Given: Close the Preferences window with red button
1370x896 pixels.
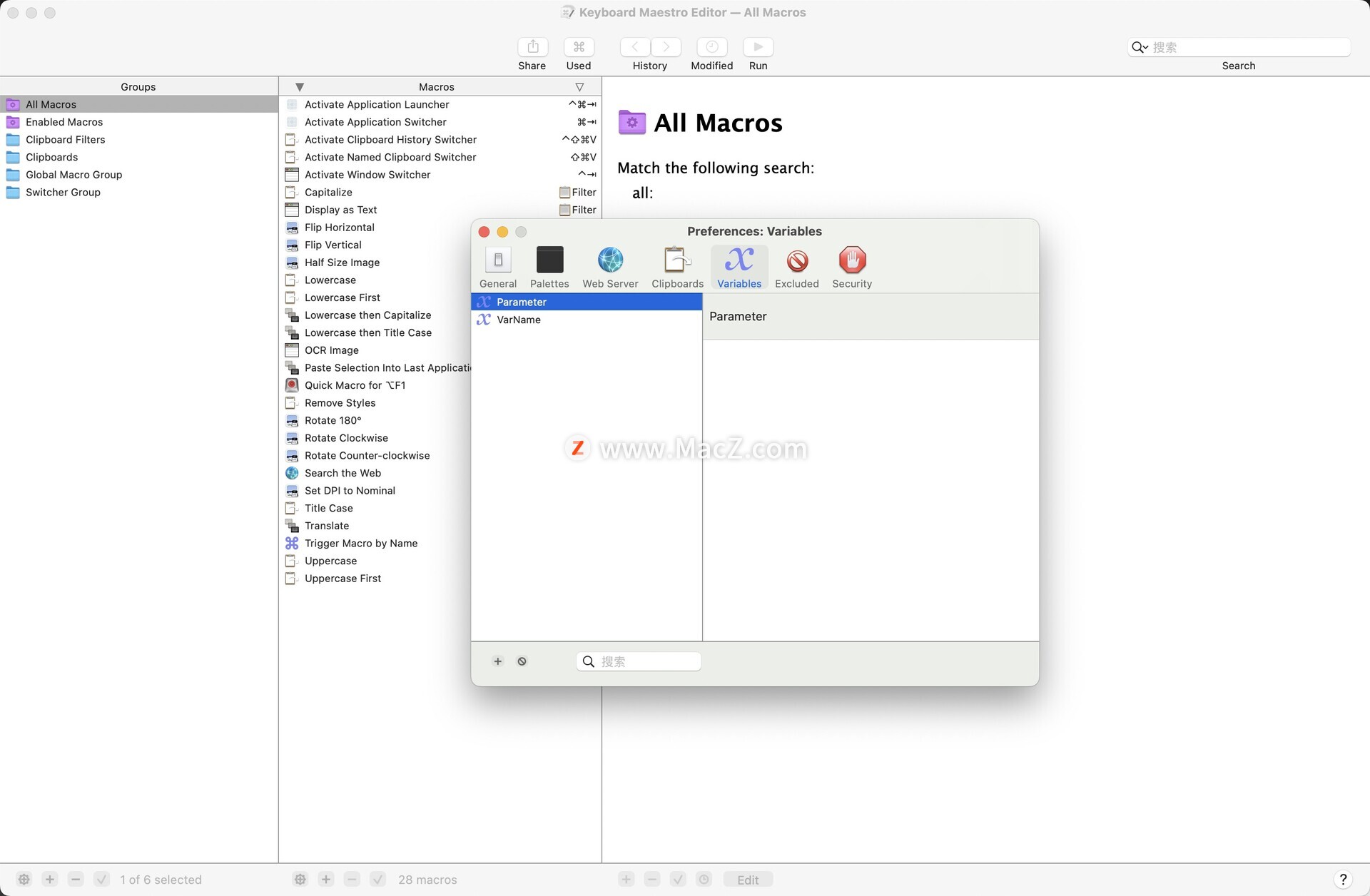Looking at the screenshot, I should [484, 232].
